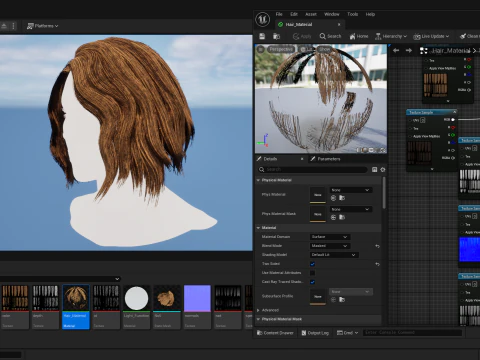480x360 pixels.
Task: Click the Clean Up toolbar button
Action: pyautogui.click(x=469, y=36)
